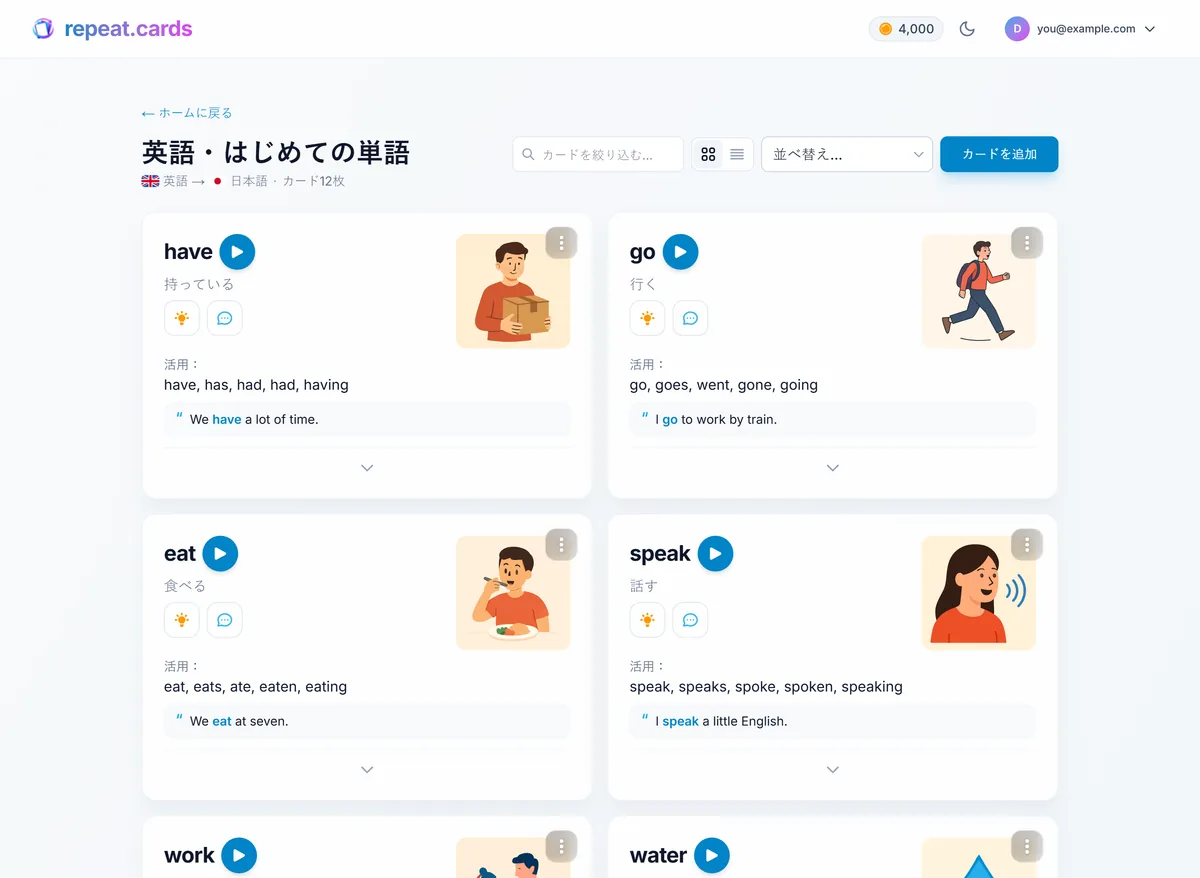The image size is (1200, 878).
Task: Click the translation 持っている
Action: point(199,284)
